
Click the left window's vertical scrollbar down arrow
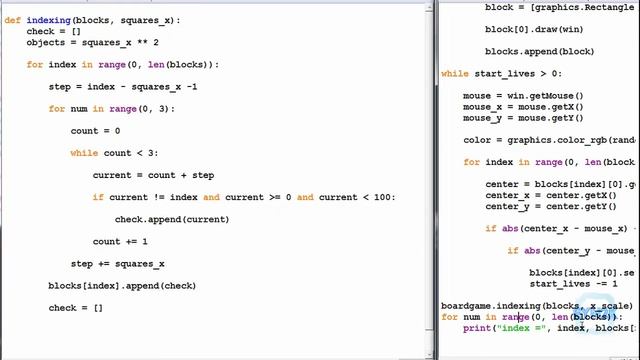click(x=429, y=355)
